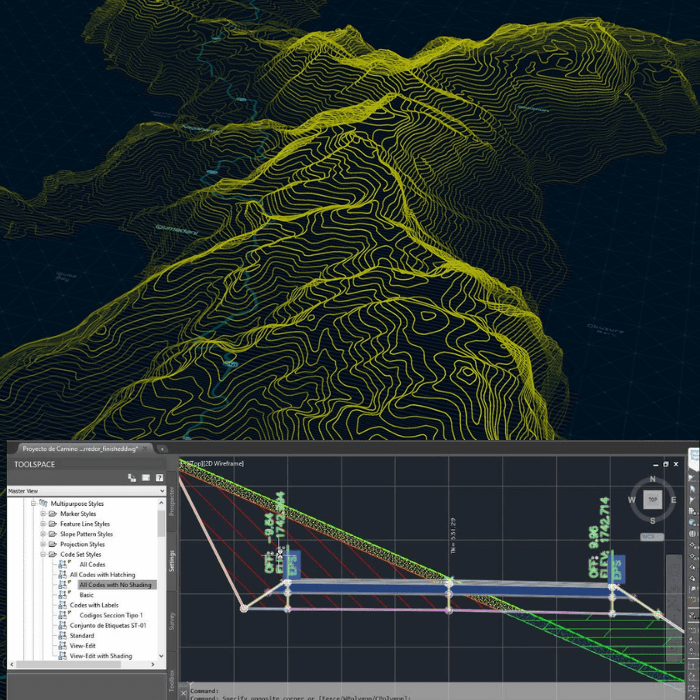Select the All Codes style icon
This screenshot has height=700, width=700.
(x=62, y=564)
